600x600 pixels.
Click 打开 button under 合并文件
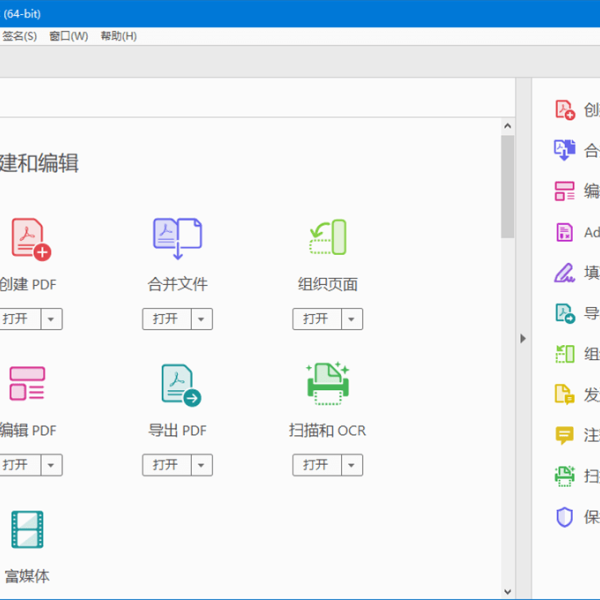[165, 319]
